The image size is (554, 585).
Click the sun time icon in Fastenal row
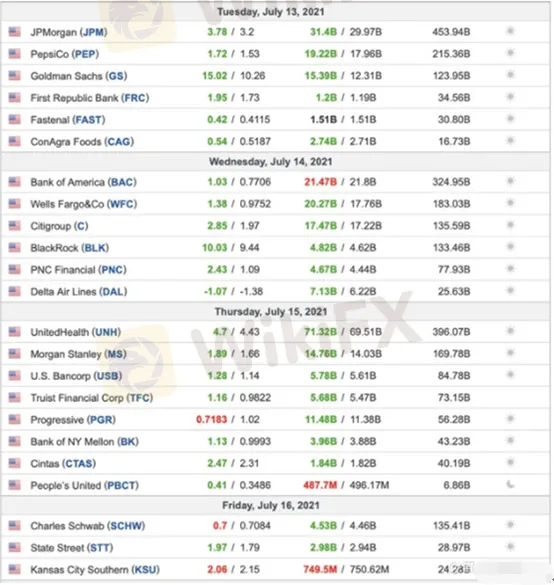click(x=510, y=119)
